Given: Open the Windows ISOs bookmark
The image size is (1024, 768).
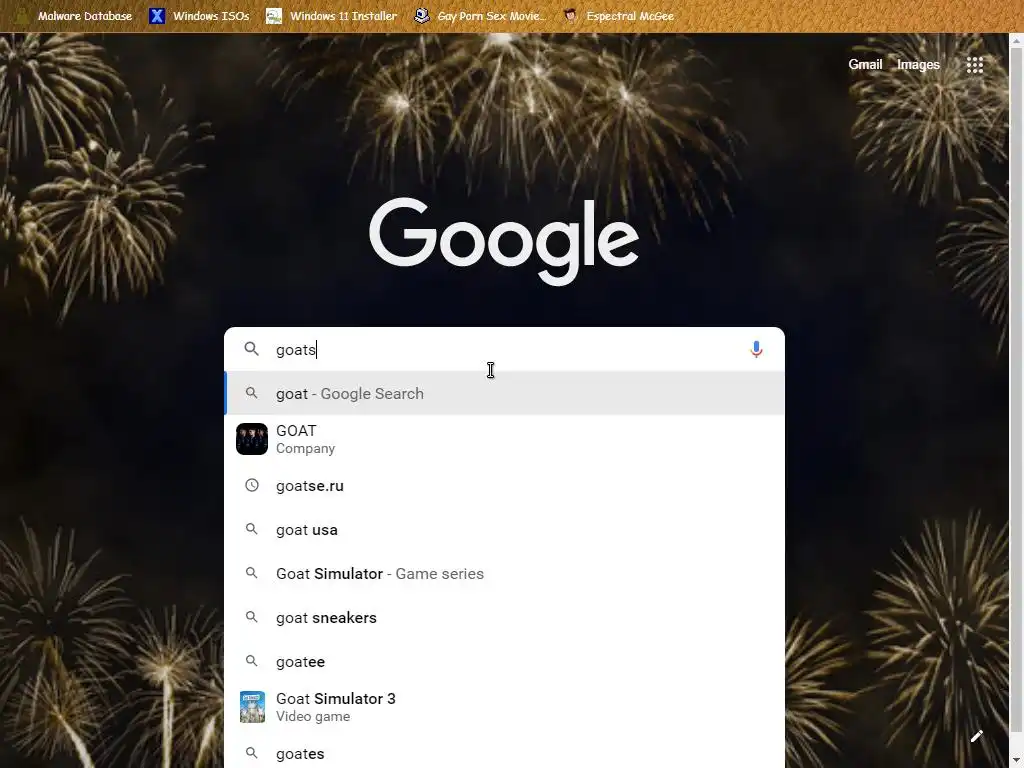Looking at the screenshot, I should coord(199,16).
